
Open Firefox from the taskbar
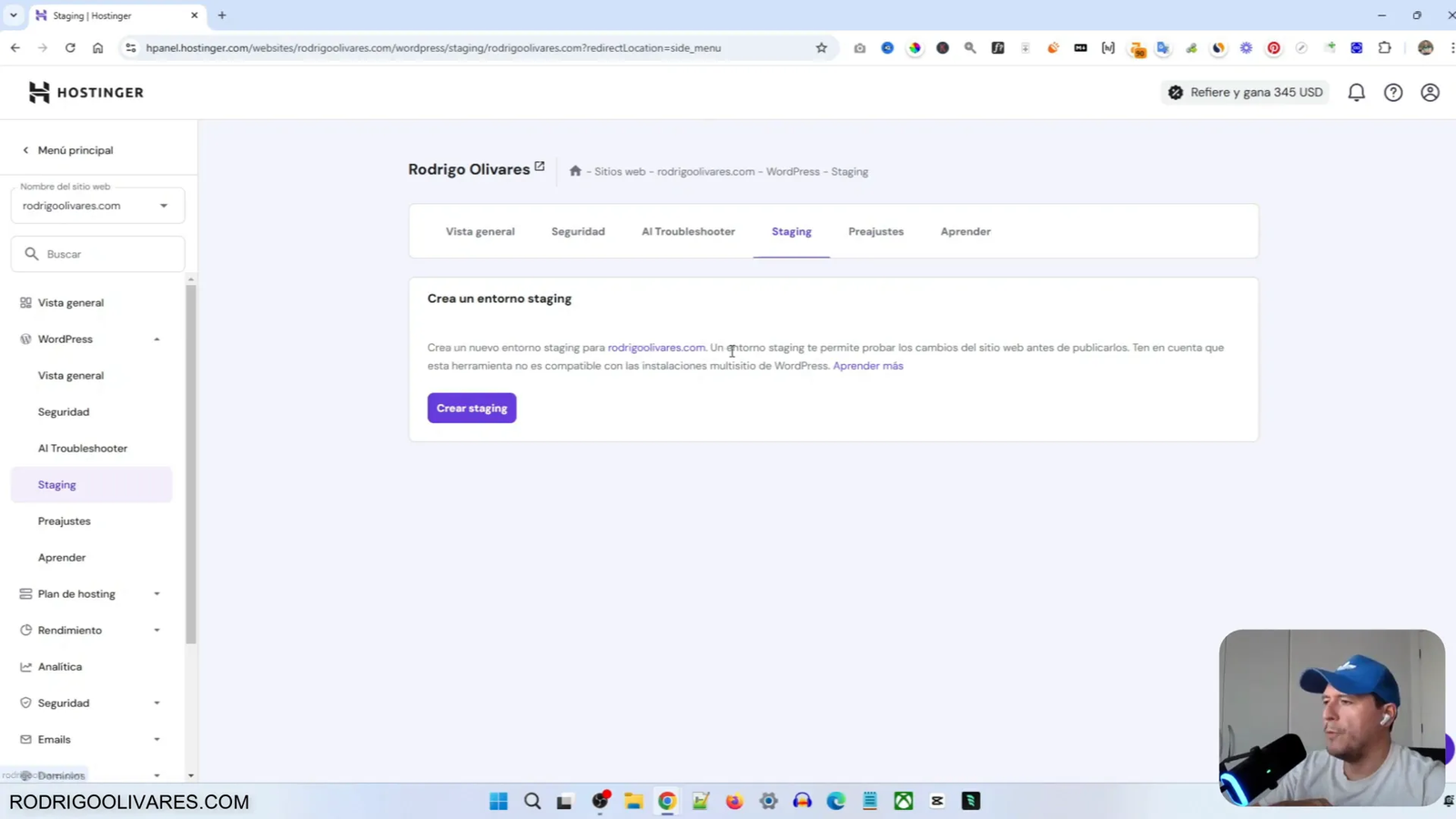733,801
